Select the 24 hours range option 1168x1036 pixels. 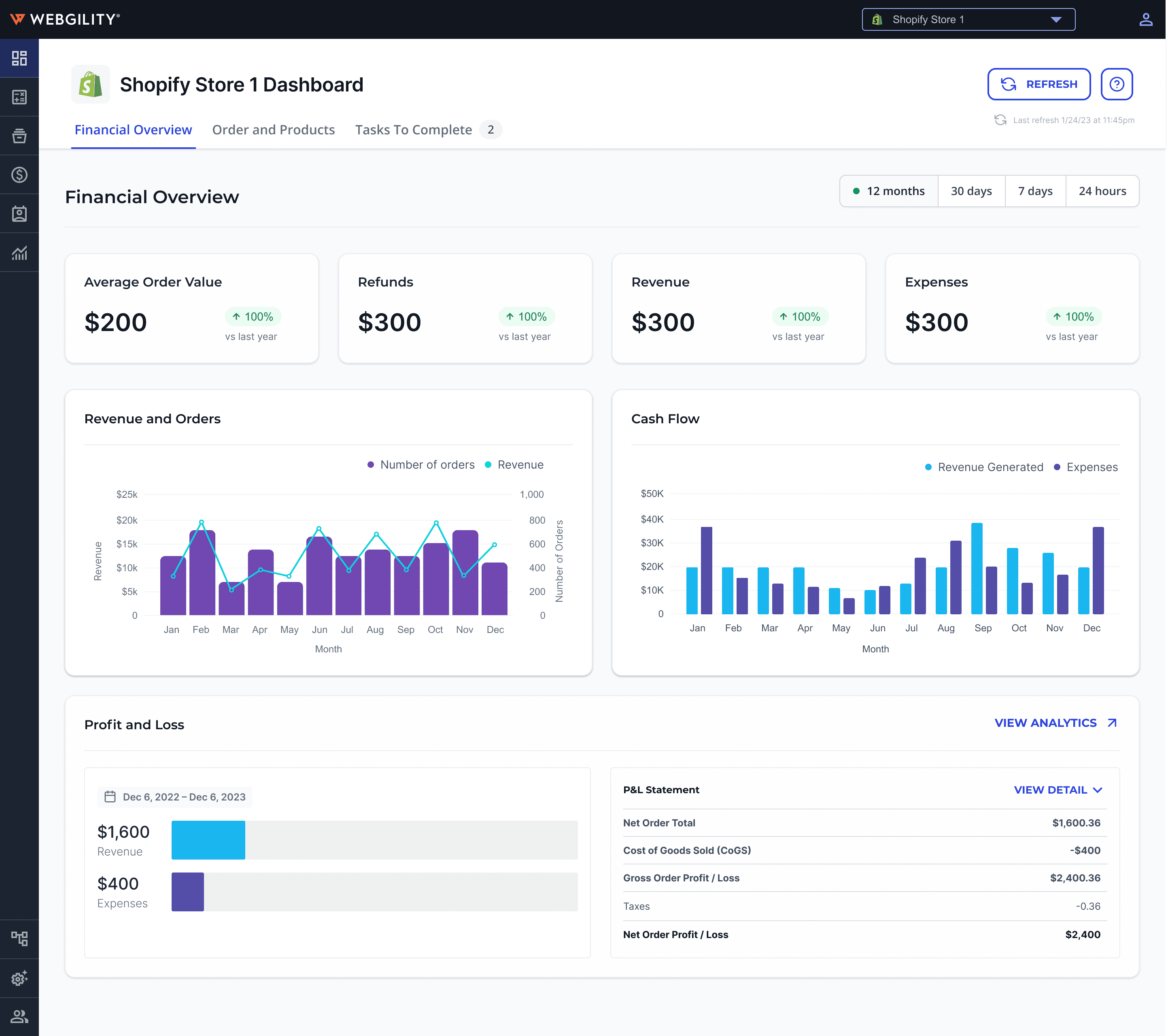click(1102, 191)
